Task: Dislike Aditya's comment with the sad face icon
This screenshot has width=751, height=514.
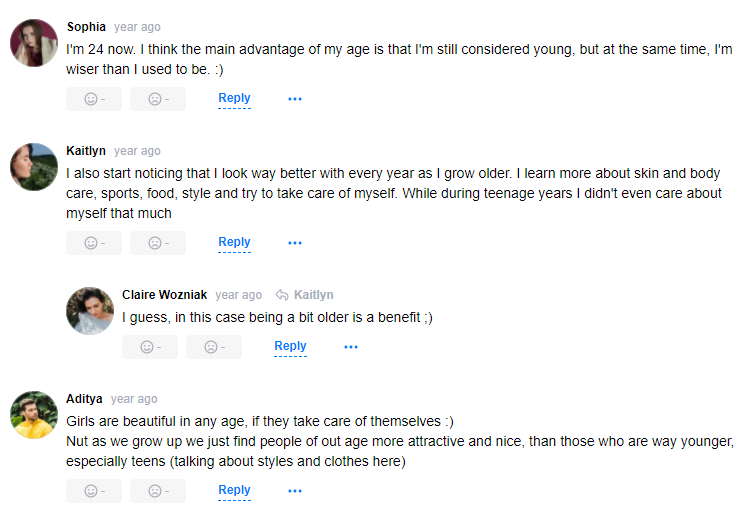Action: click(158, 491)
